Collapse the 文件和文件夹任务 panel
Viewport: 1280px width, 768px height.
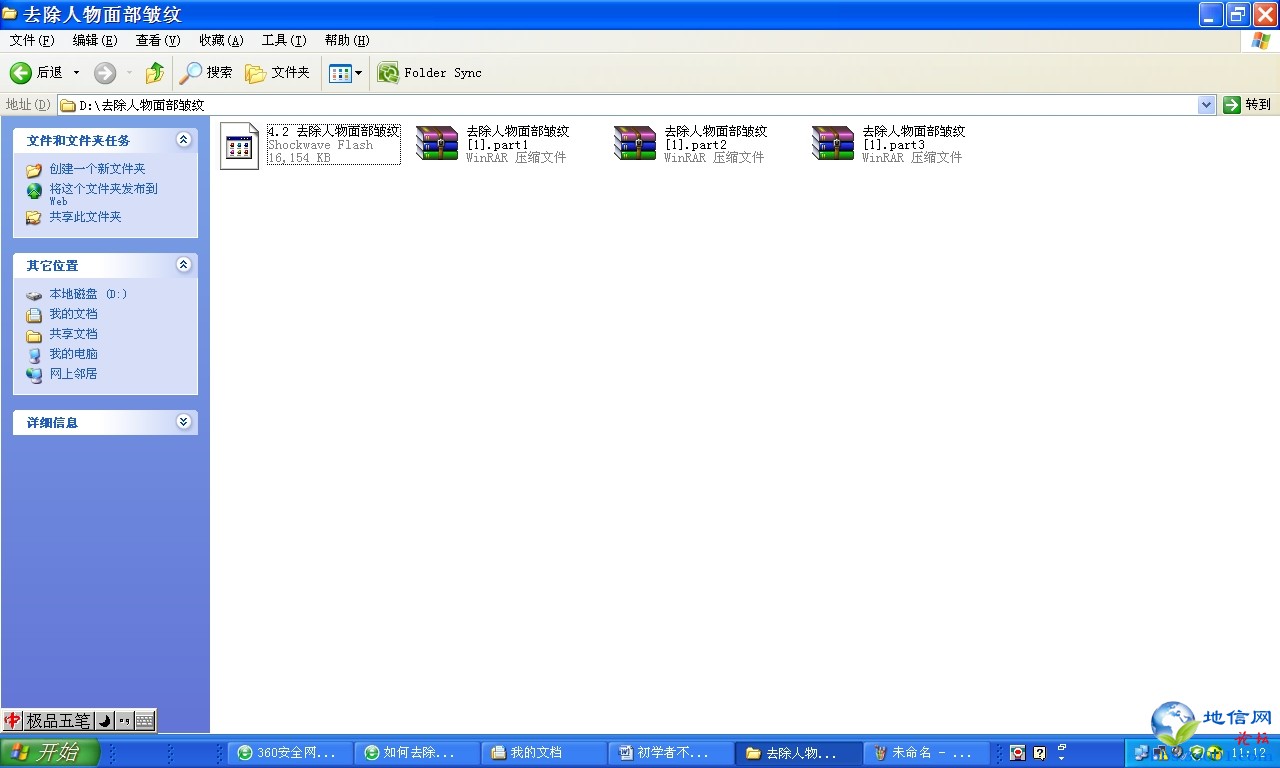[183, 140]
